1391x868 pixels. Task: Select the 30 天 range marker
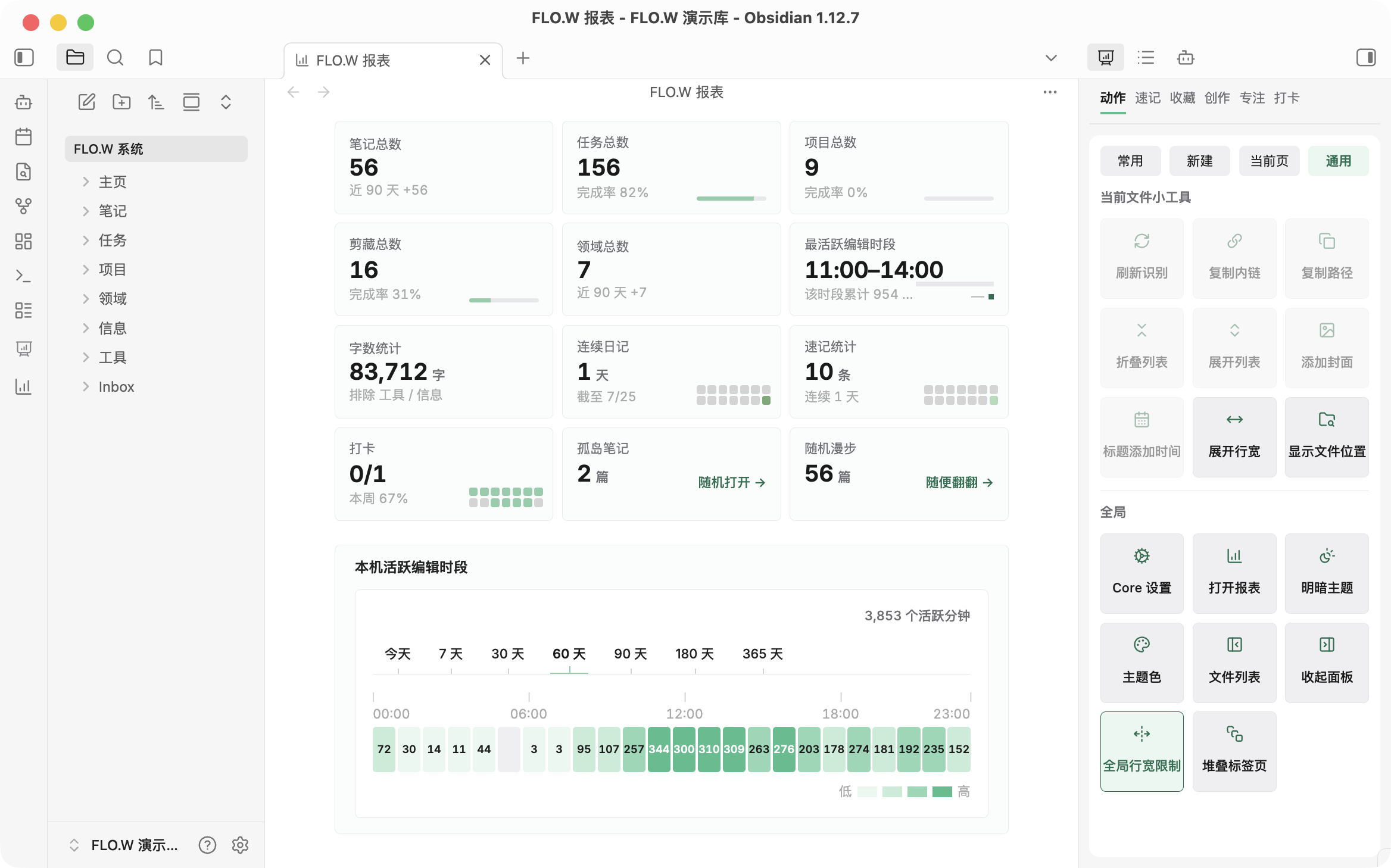(x=508, y=654)
